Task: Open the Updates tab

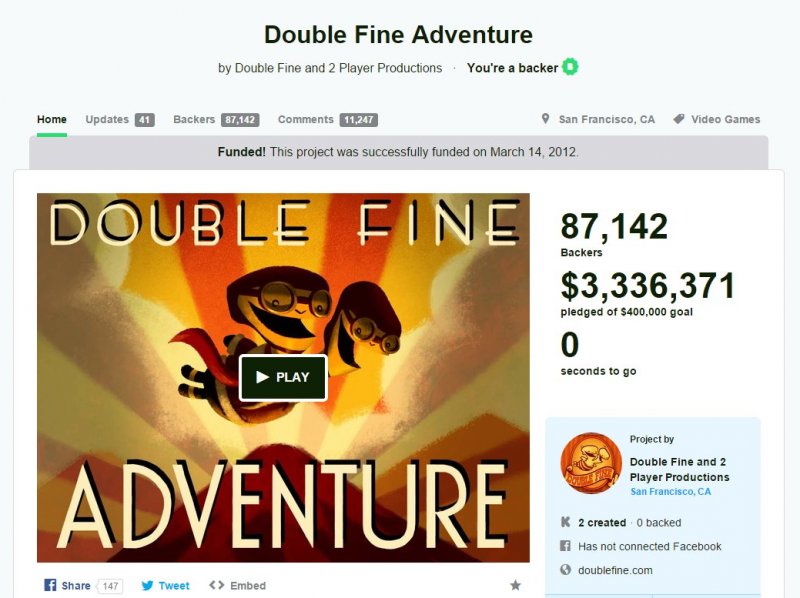Action: click(120, 119)
